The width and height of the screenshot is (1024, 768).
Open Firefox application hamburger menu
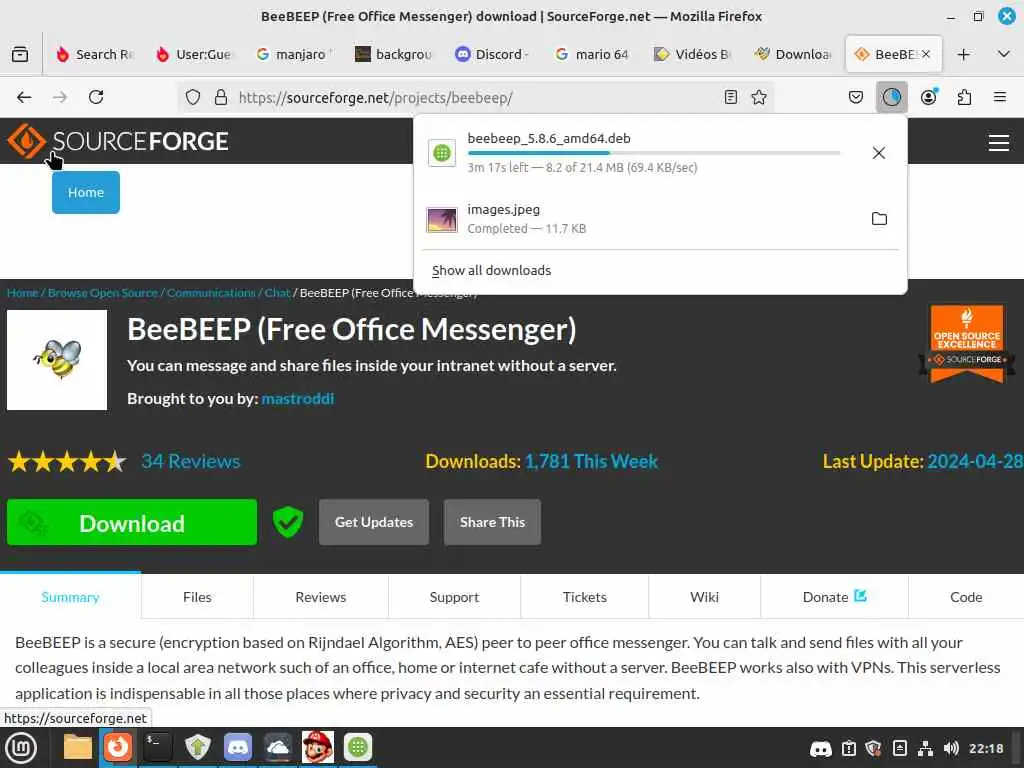(x=1000, y=97)
